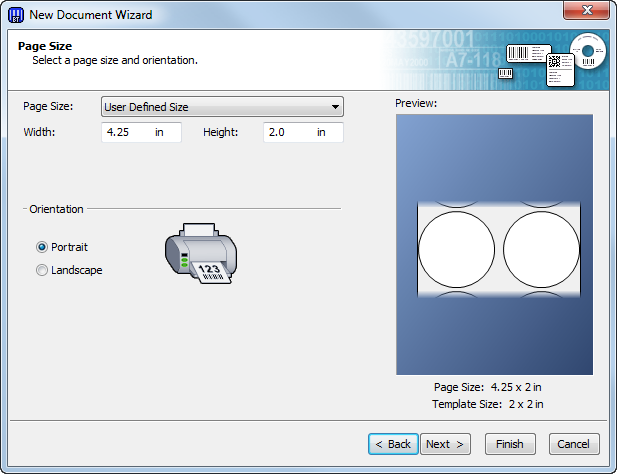Click the bold 'Page Size' heading
617x474 pixels.
(x=45, y=46)
